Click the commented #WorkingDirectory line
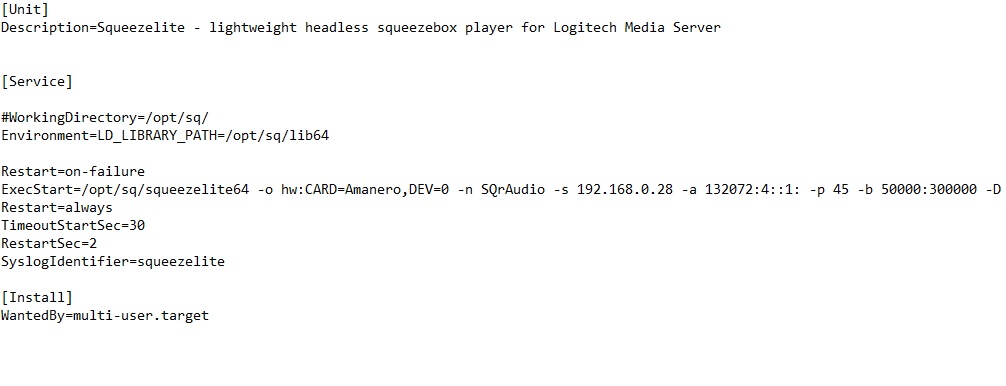 pos(105,117)
